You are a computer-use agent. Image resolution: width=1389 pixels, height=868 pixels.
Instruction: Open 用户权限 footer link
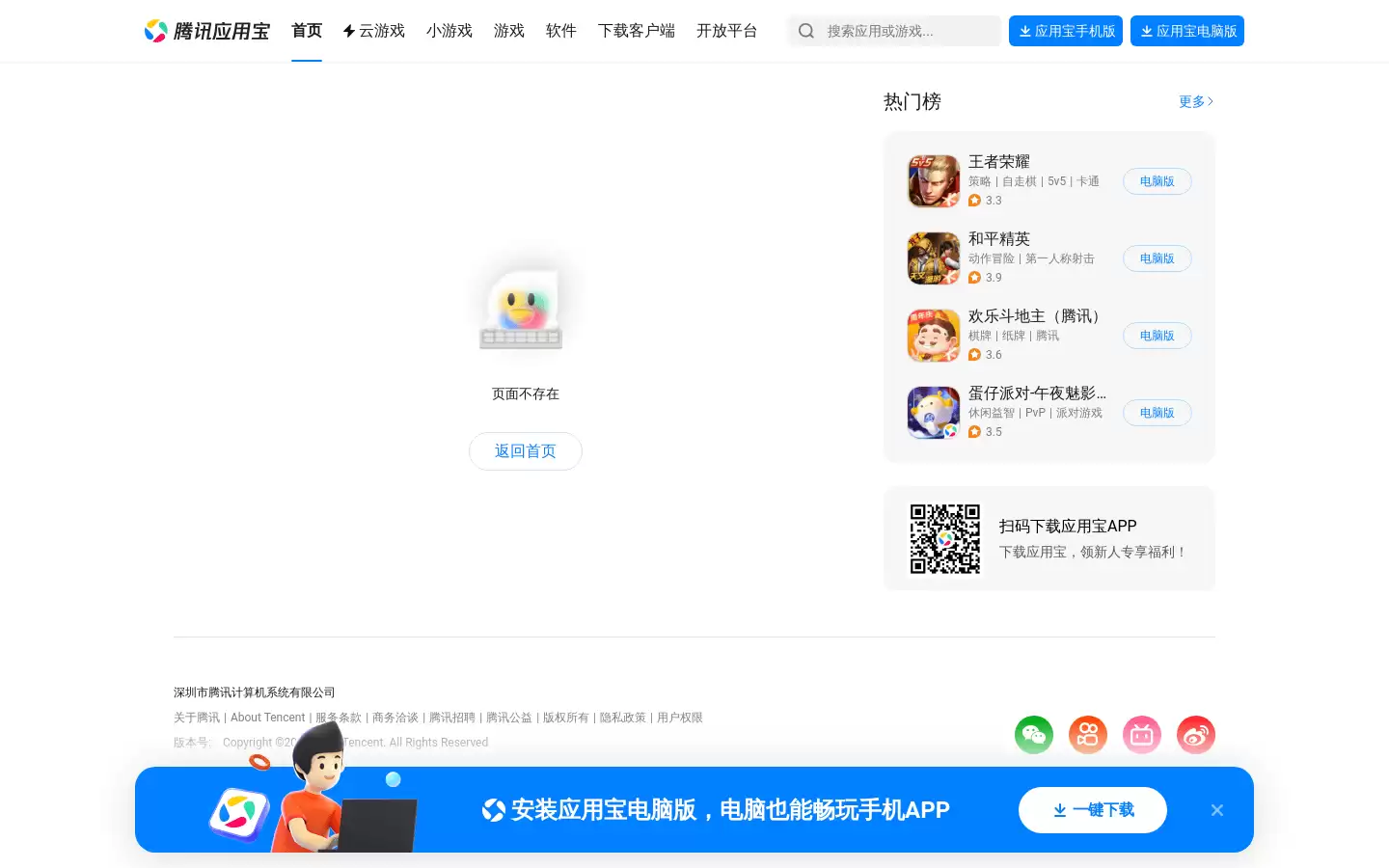pos(680,718)
